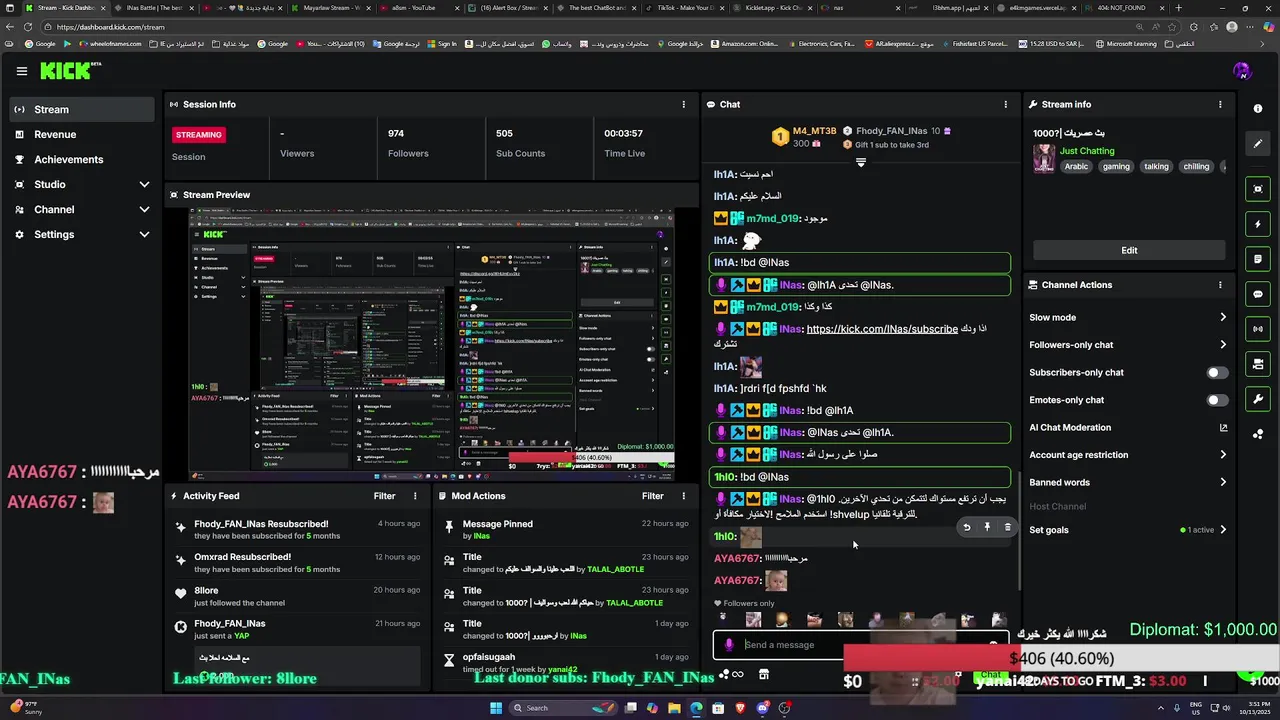Toggle the broadcast signal widget icon
This screenshot has width=1280, height=720.
(x=1258, y=329)
